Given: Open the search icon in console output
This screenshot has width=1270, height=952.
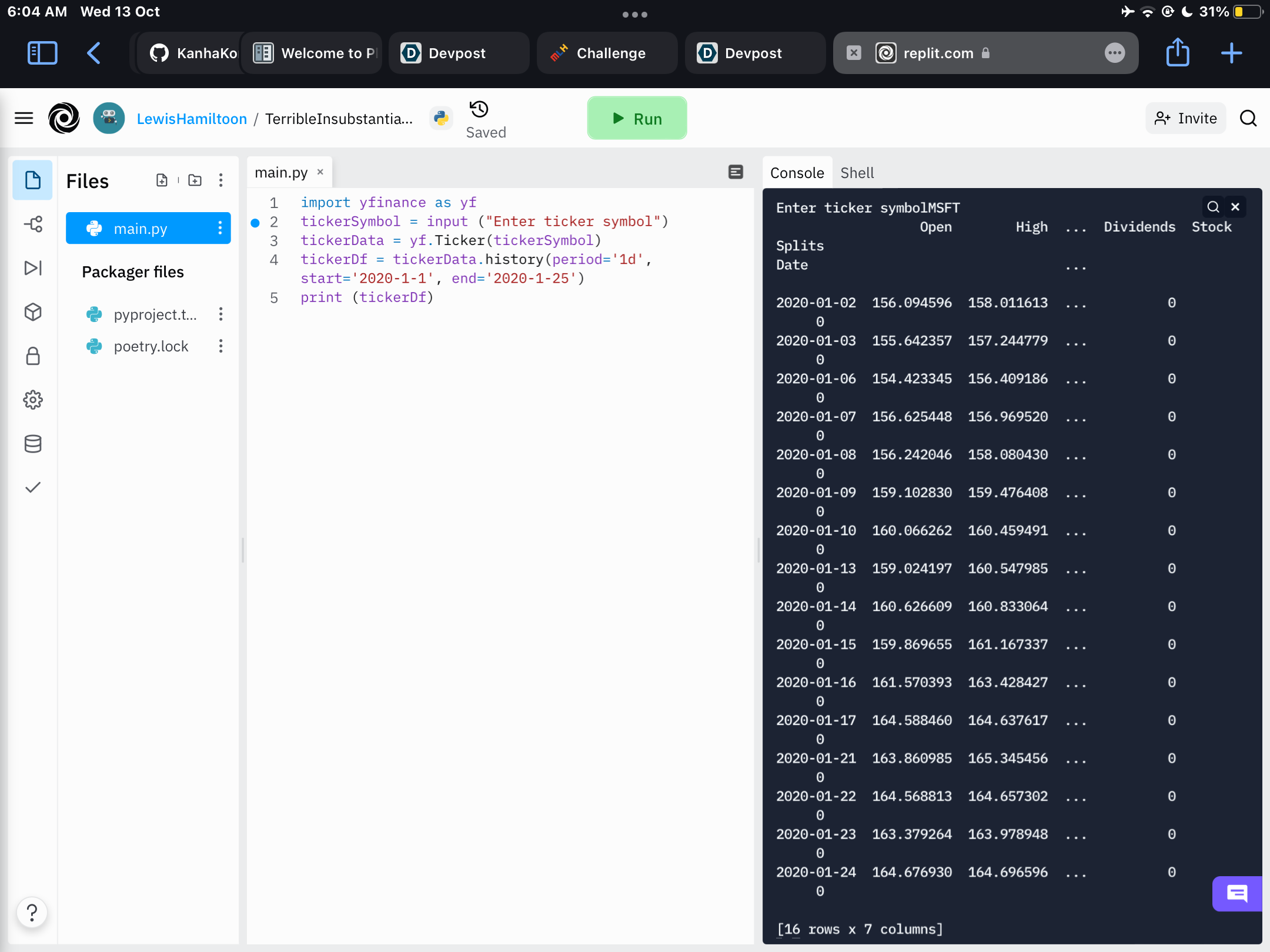Looking at the screenshot, I should [1212, 206].
